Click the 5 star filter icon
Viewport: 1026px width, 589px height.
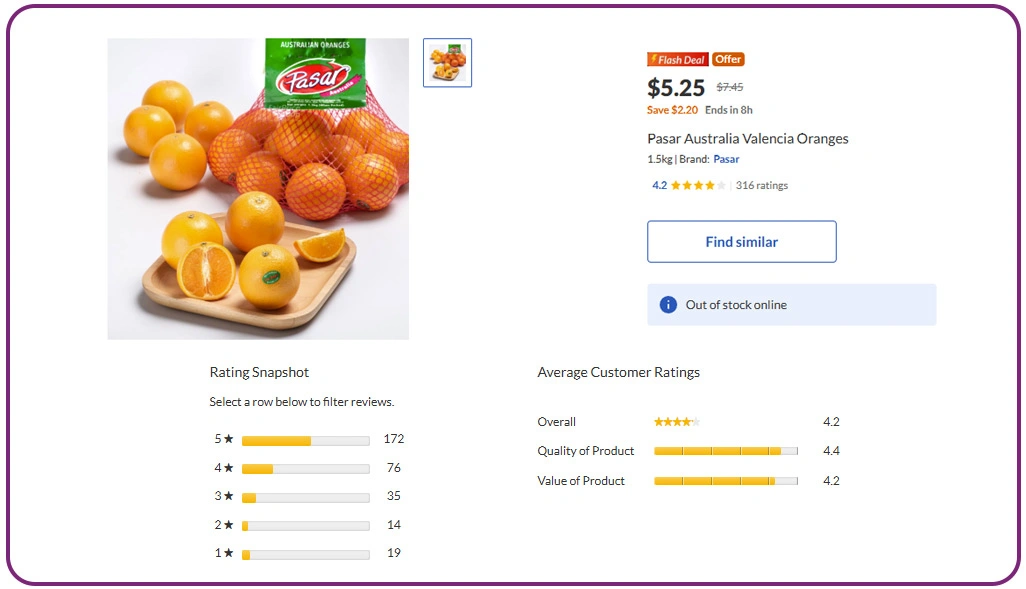point(228,440)
